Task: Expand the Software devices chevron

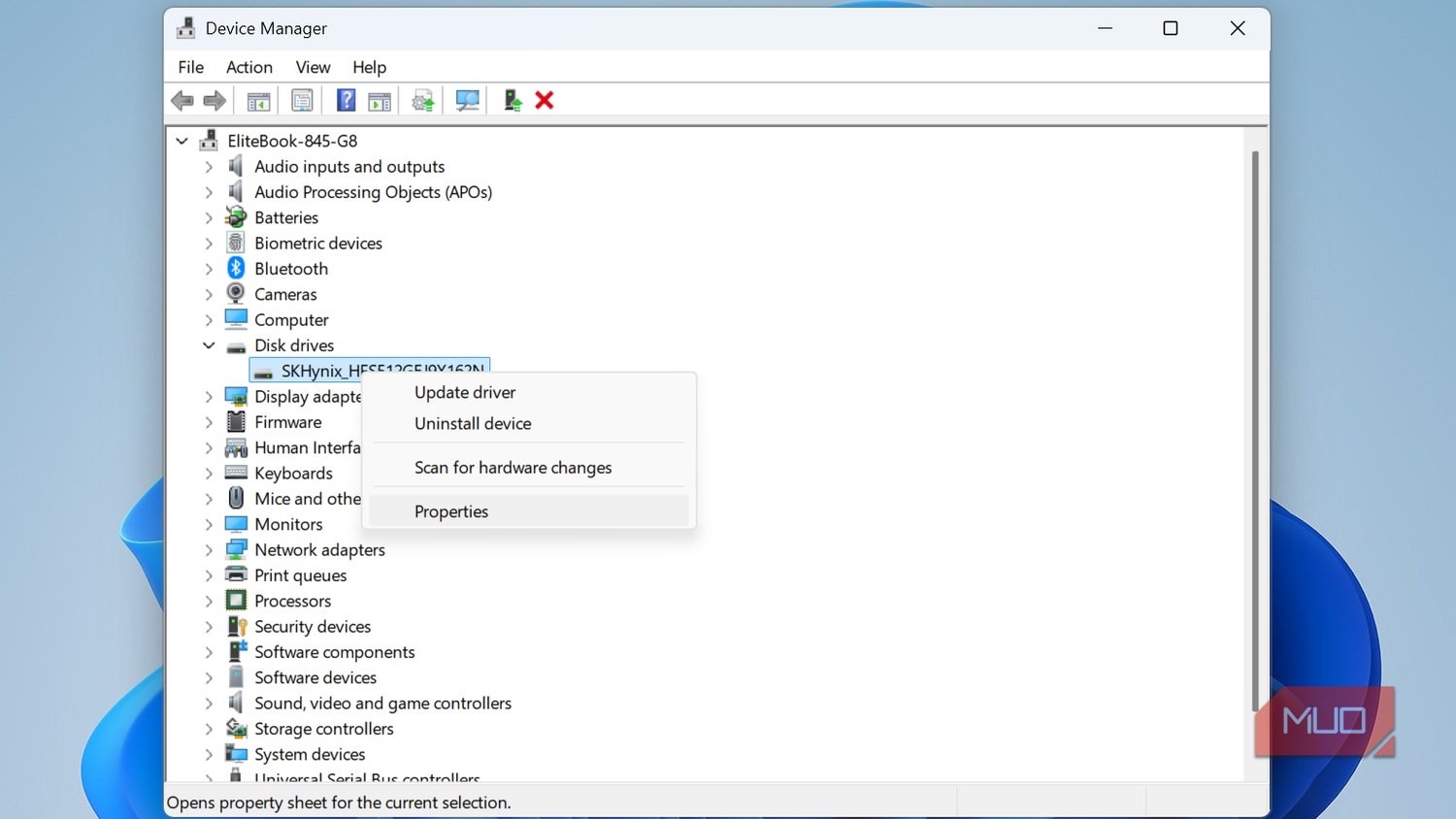Action: (x=209, y=677)
